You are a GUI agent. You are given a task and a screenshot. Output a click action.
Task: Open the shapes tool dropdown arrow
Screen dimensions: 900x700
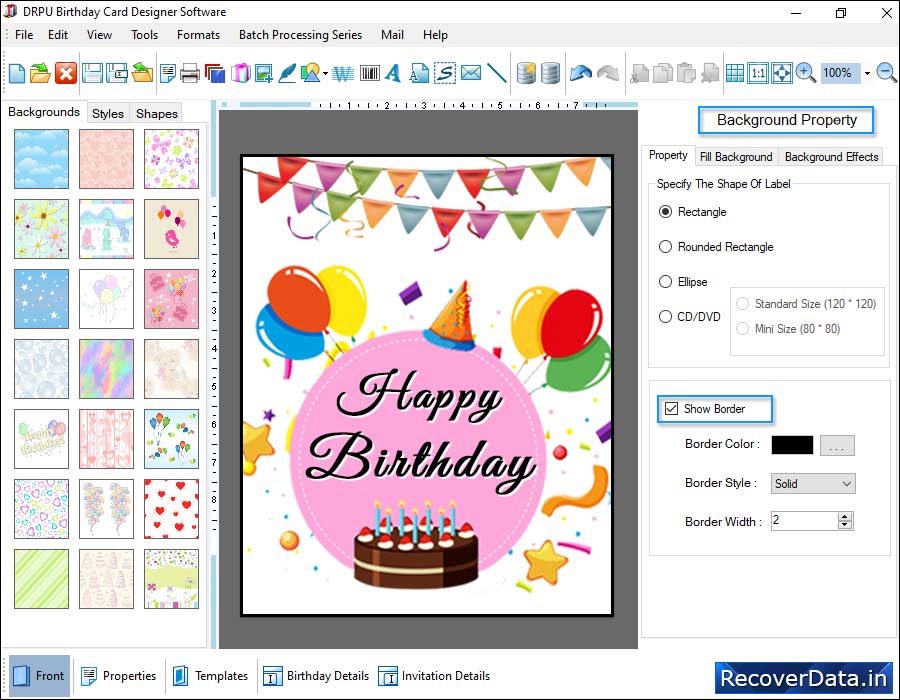click(326, 74)
